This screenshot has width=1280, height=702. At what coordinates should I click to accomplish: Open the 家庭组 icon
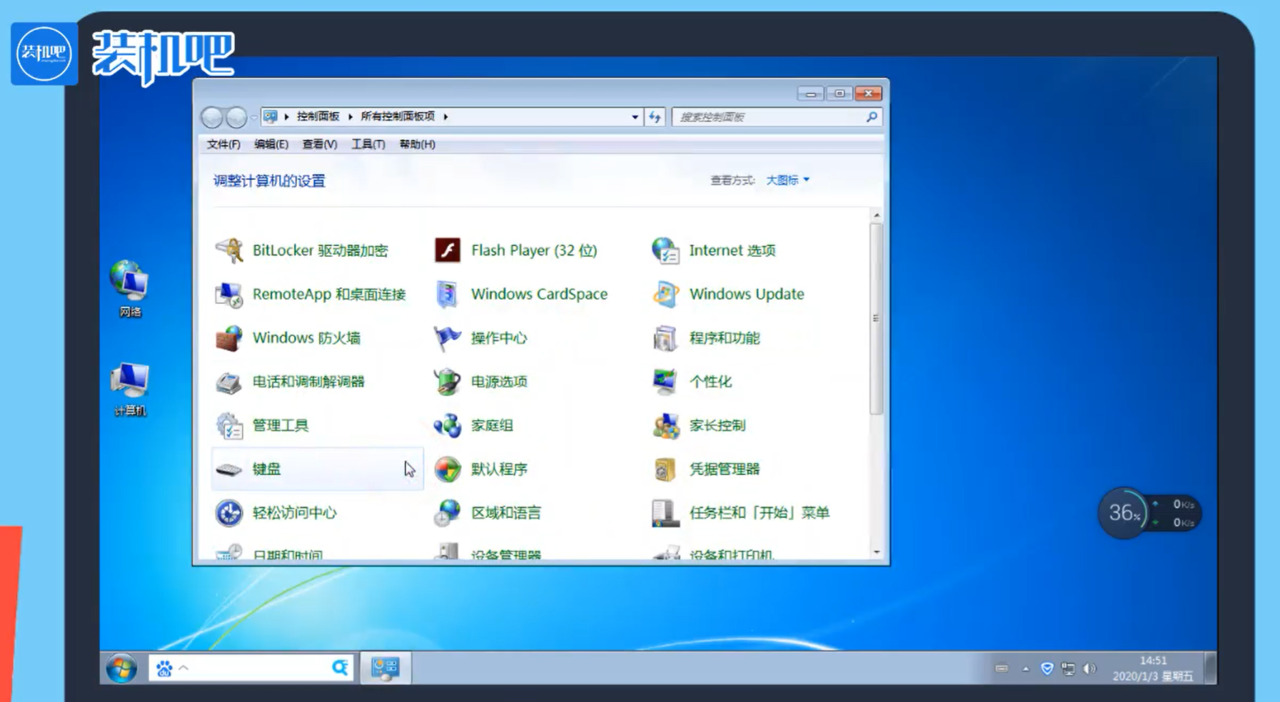coord(448,425)
